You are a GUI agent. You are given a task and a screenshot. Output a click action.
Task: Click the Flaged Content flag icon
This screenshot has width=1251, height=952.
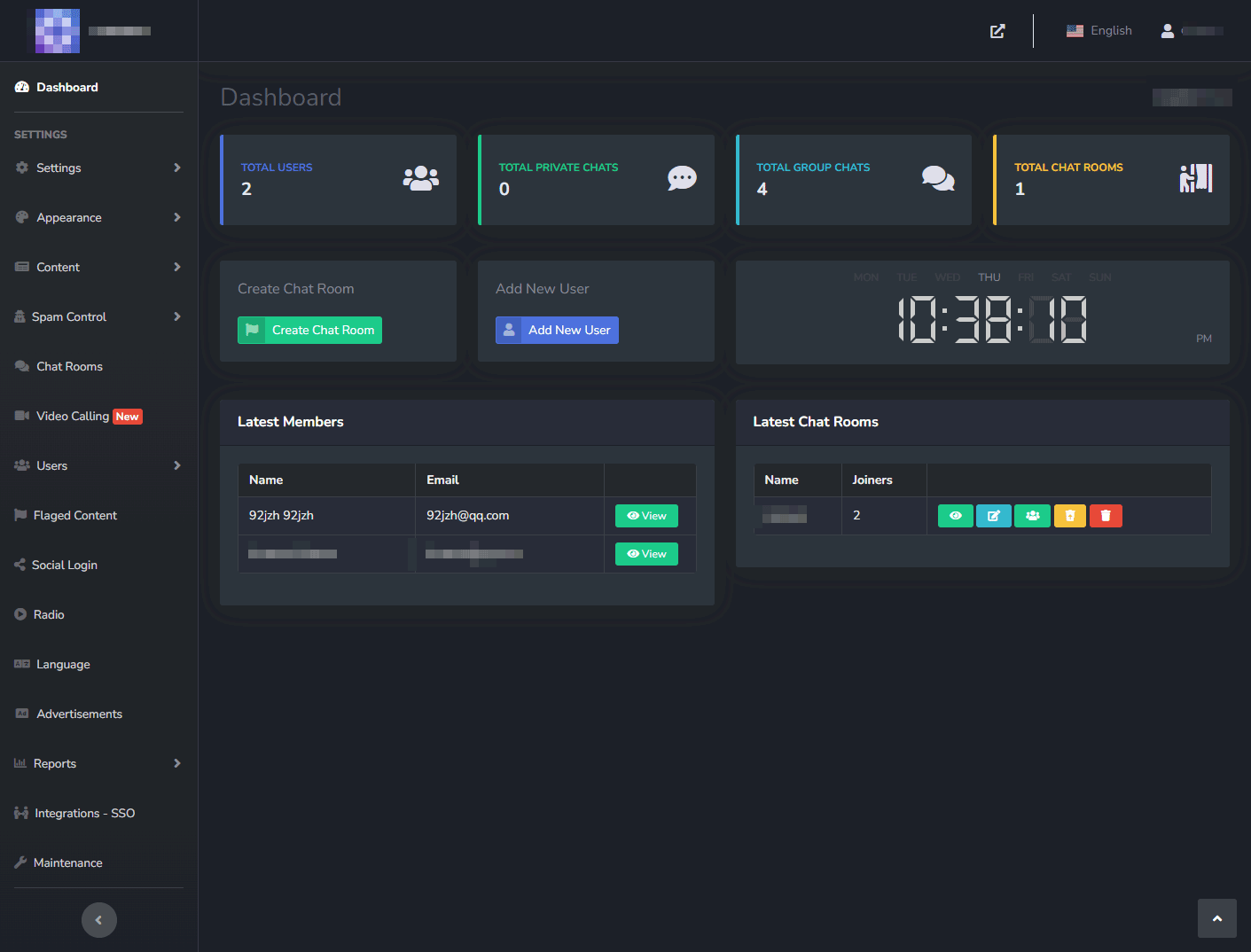pyautogui.click(x=20, y=515)
